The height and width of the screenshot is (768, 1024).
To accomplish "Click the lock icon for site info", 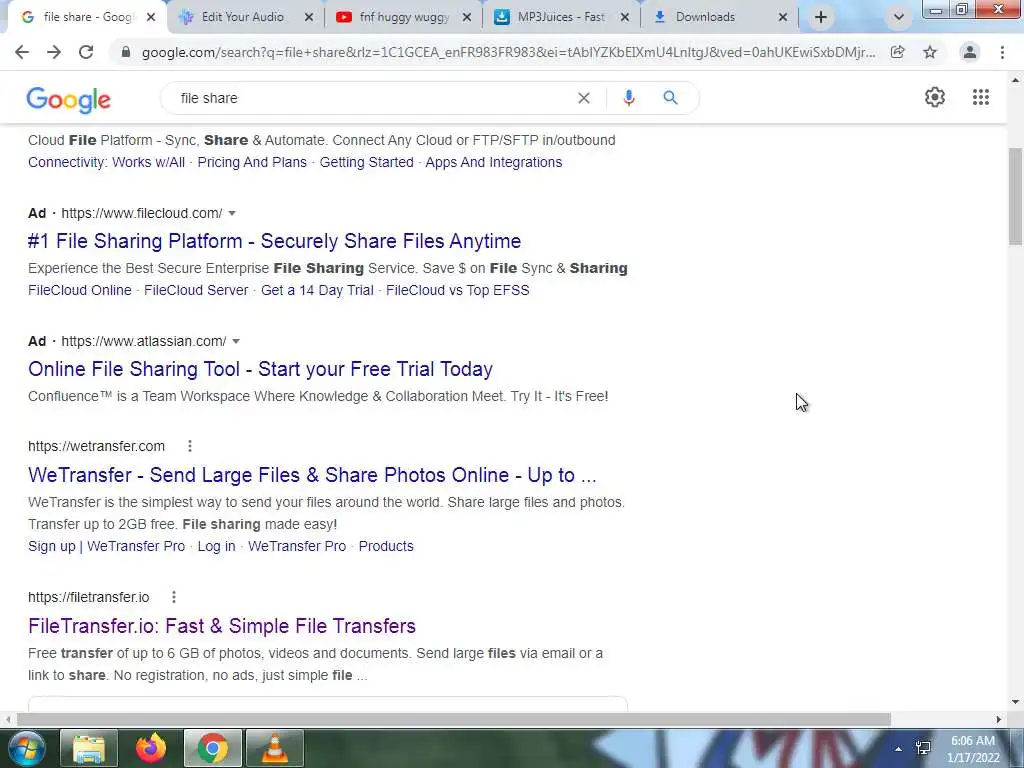I will [x=126, y=52].
